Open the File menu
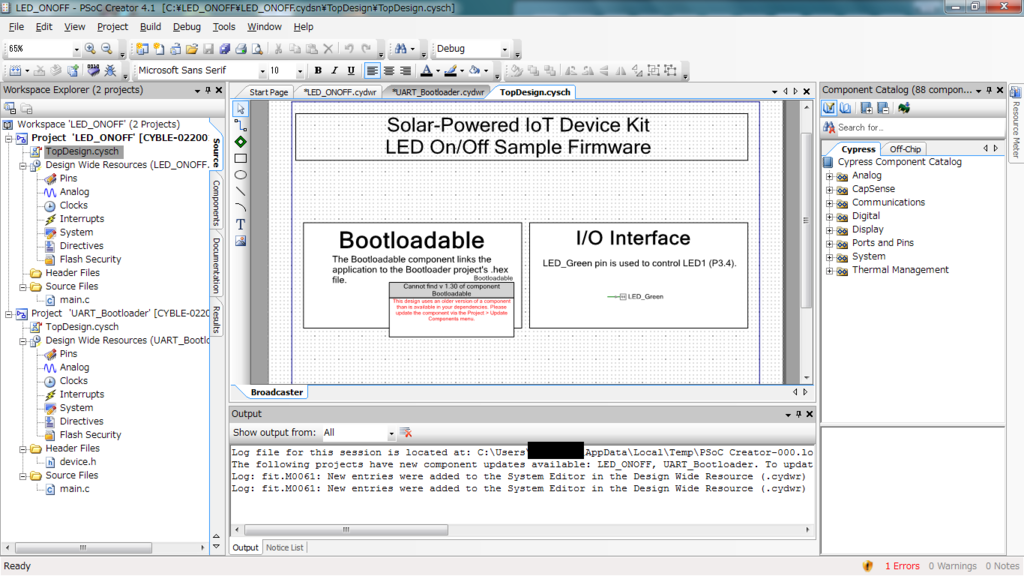This screenshot has width=1024, height=576. [x=16, y=27]
